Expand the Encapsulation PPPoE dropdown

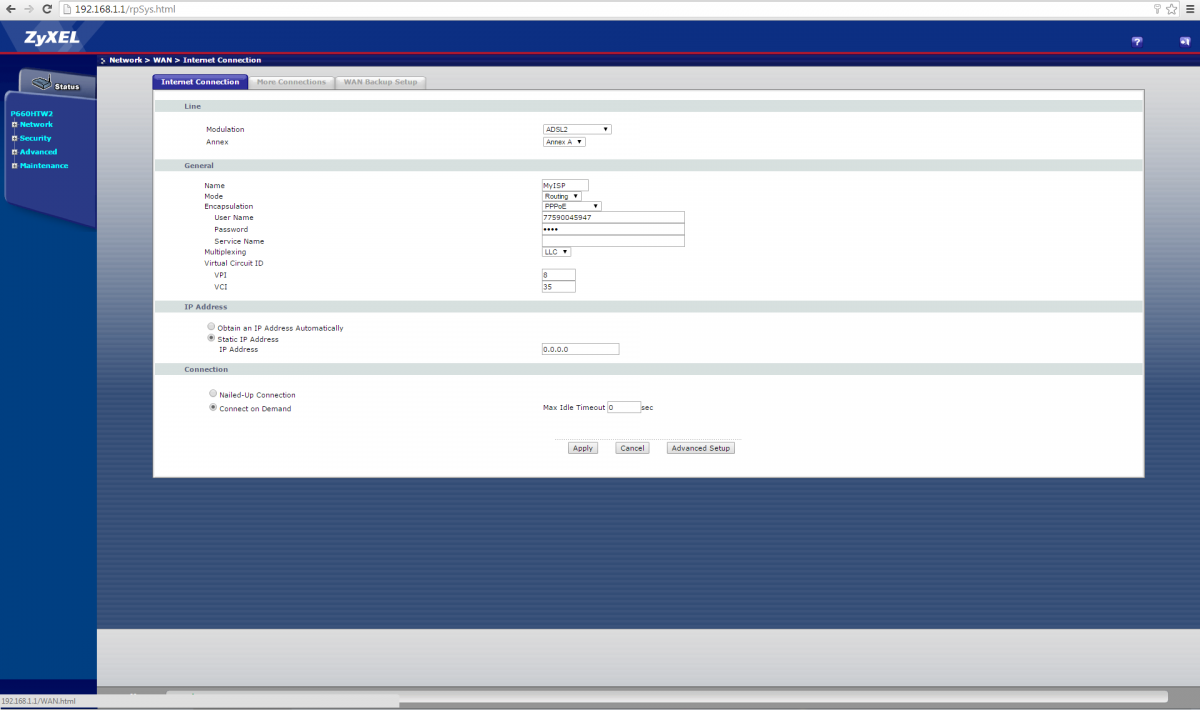coord(571,206)
